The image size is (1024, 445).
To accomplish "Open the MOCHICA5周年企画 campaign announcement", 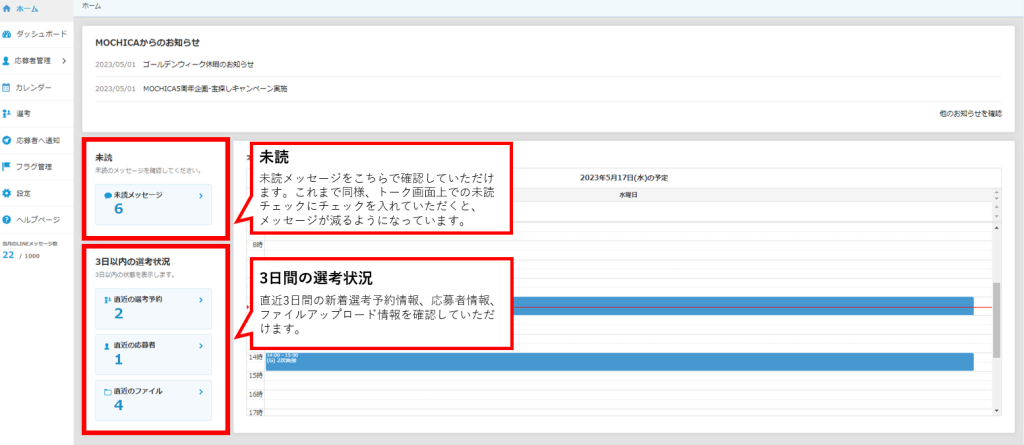I will (x=214, y=88).
